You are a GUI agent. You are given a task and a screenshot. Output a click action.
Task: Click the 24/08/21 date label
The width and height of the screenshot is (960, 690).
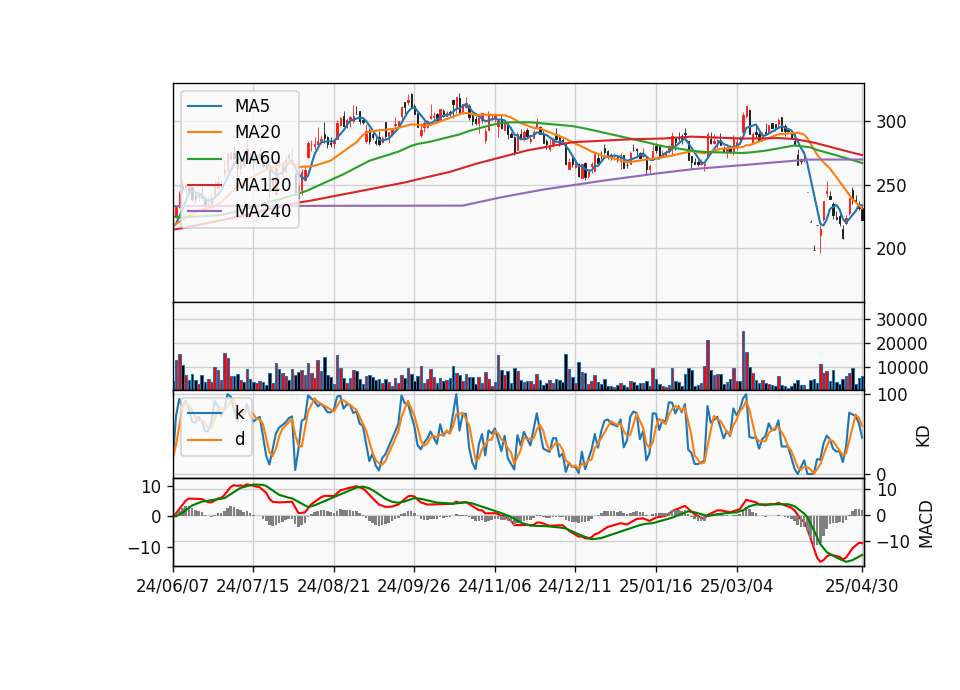(x=334, y=586)
